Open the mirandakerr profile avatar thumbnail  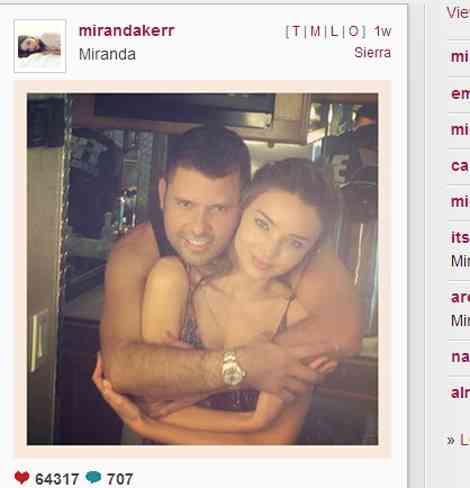(40, 46)
